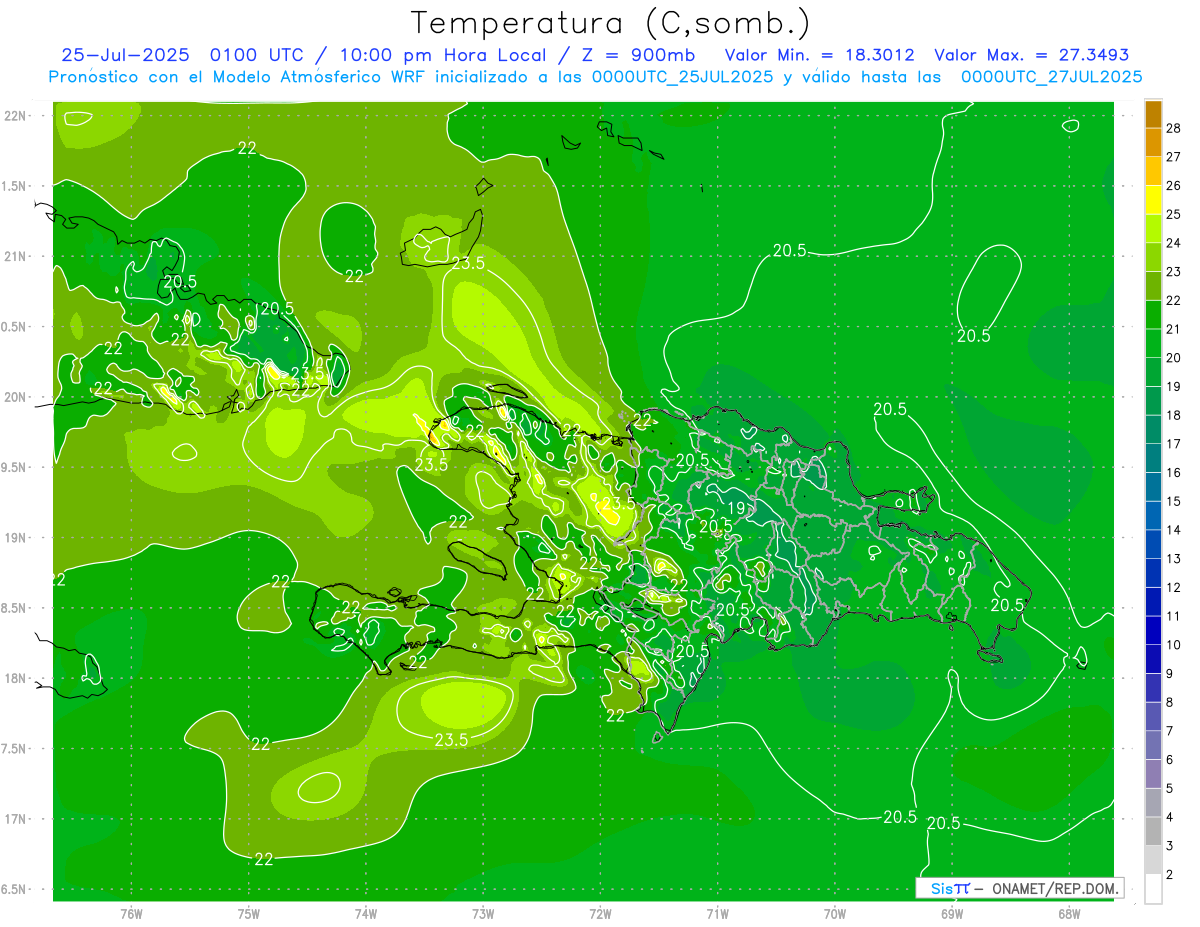Viewport: 1200px width, 927px height.
Task: Click the "69W" longitude axis label
Action: tap(952, 914)
